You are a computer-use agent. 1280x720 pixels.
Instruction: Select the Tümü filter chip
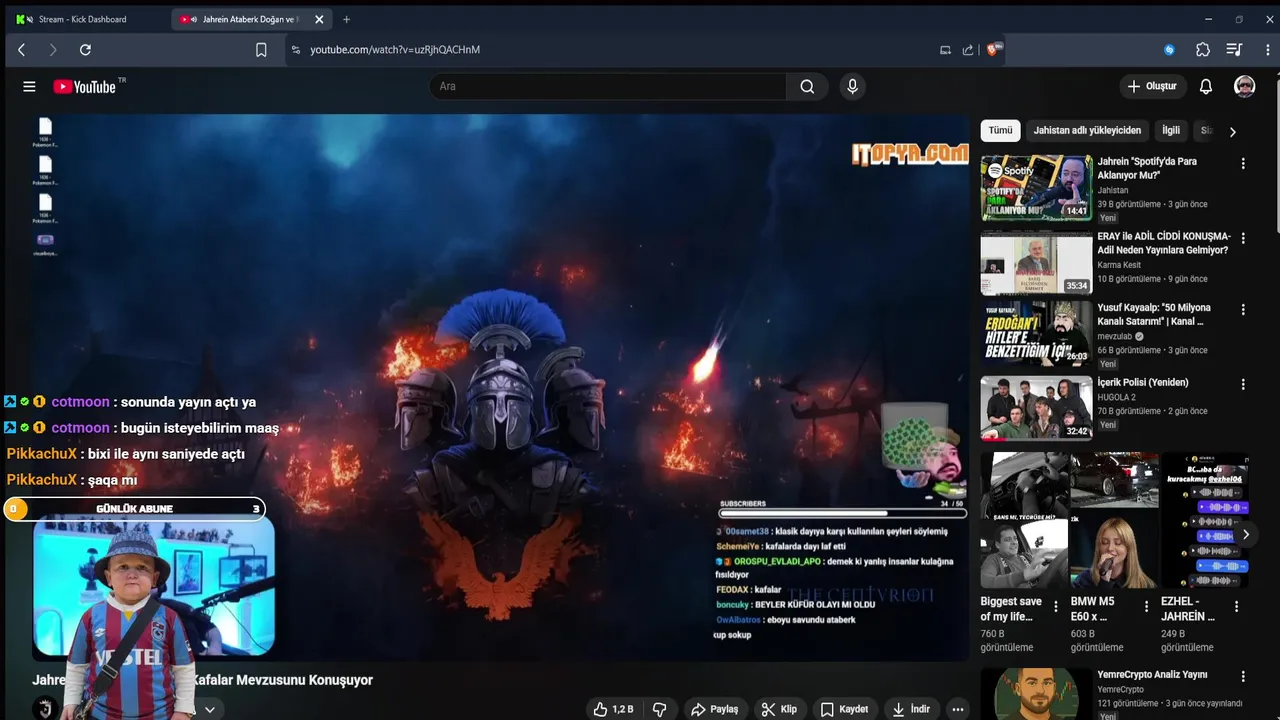point(1001,130)
